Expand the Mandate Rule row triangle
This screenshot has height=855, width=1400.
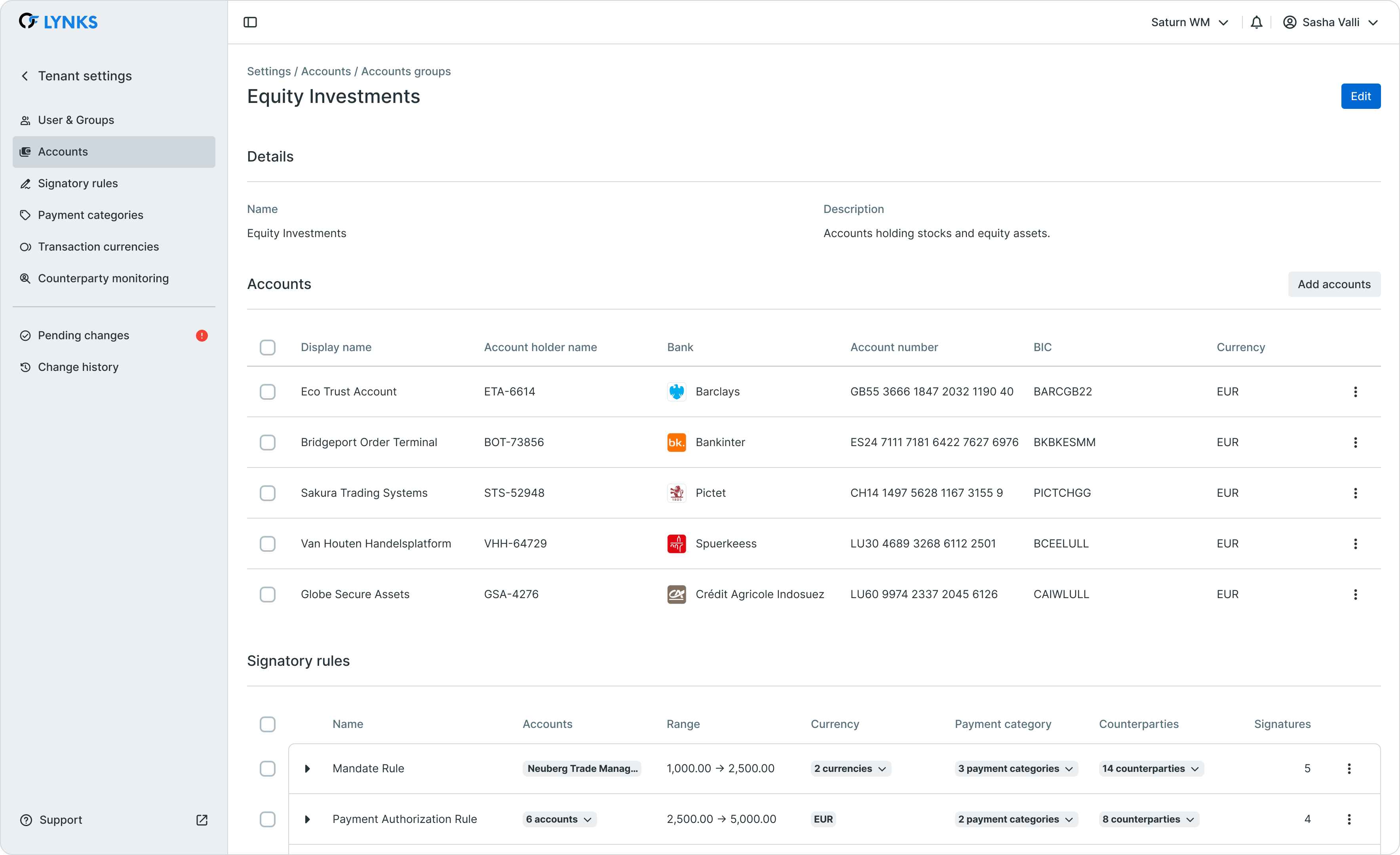(307, 769)
